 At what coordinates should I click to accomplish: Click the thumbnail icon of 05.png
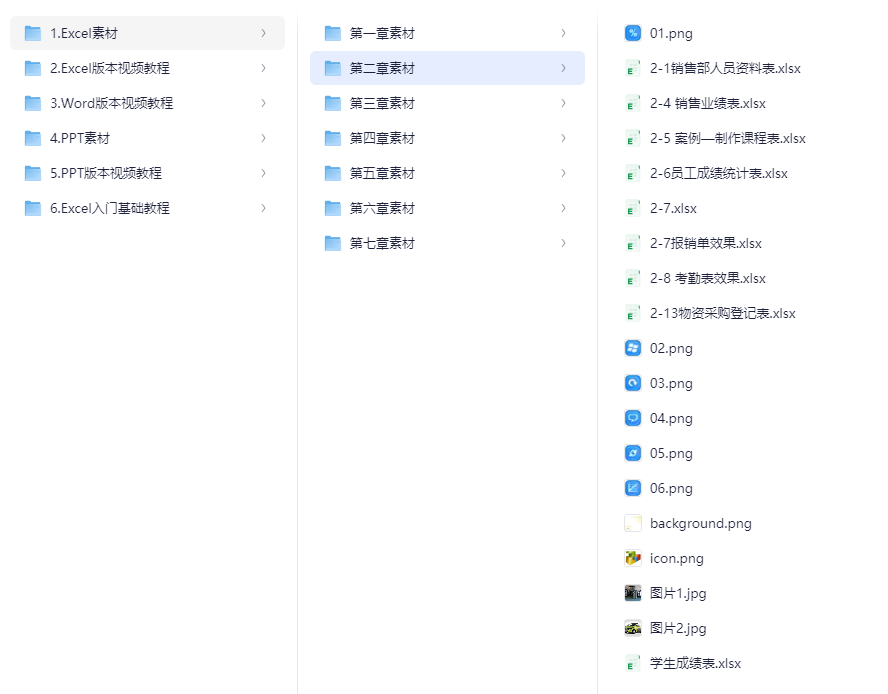coord(633,453)
